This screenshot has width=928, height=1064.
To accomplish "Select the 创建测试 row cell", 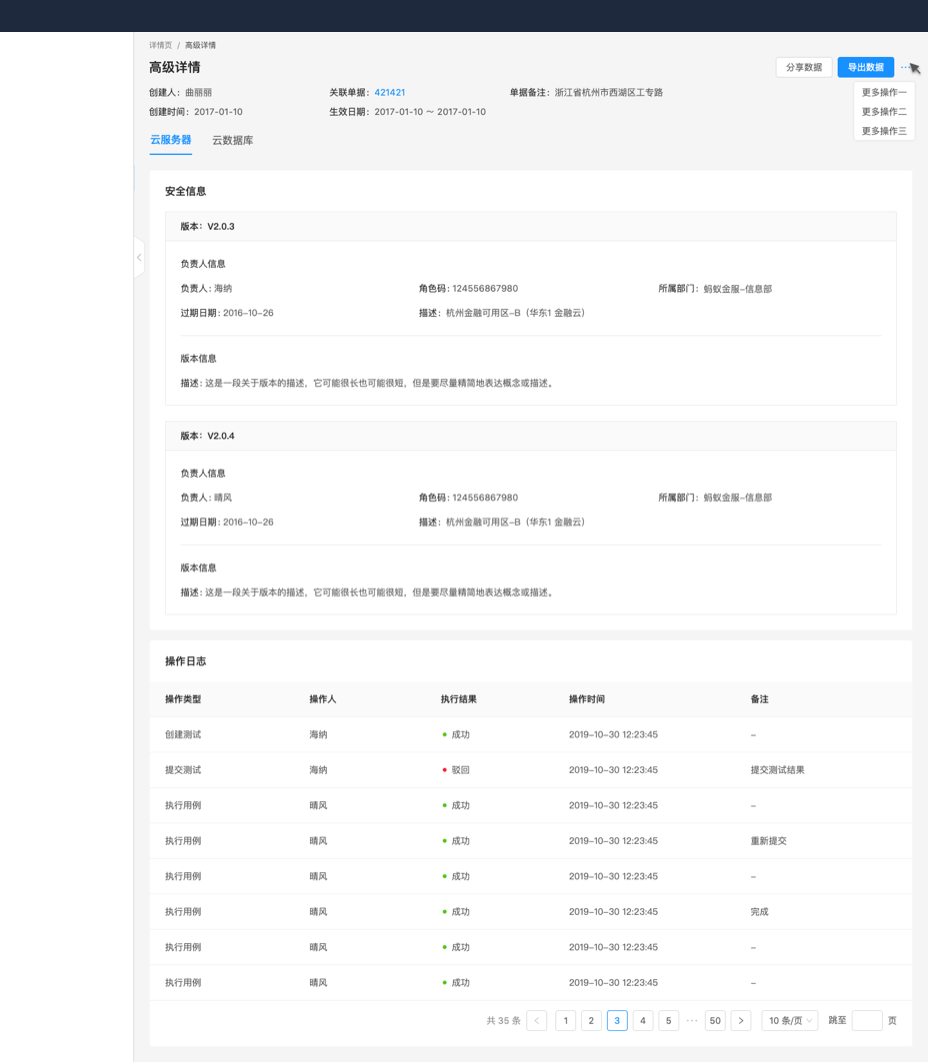I will click(x=183, y=734).
